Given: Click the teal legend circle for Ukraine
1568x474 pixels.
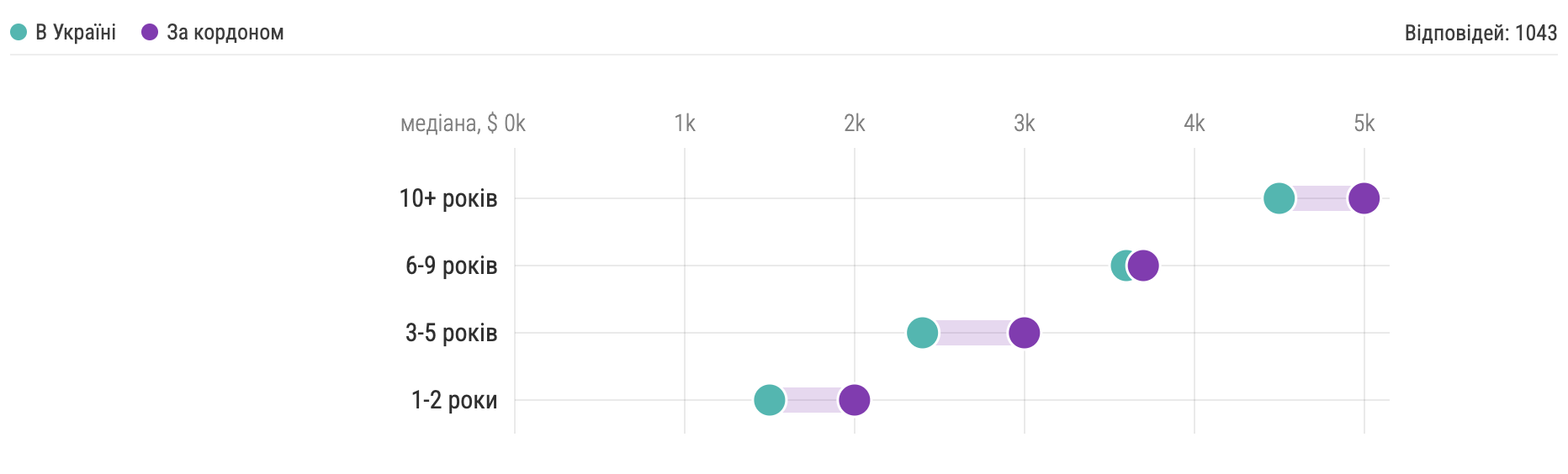Looking at the screenshot, I should [x=19, y=33].
